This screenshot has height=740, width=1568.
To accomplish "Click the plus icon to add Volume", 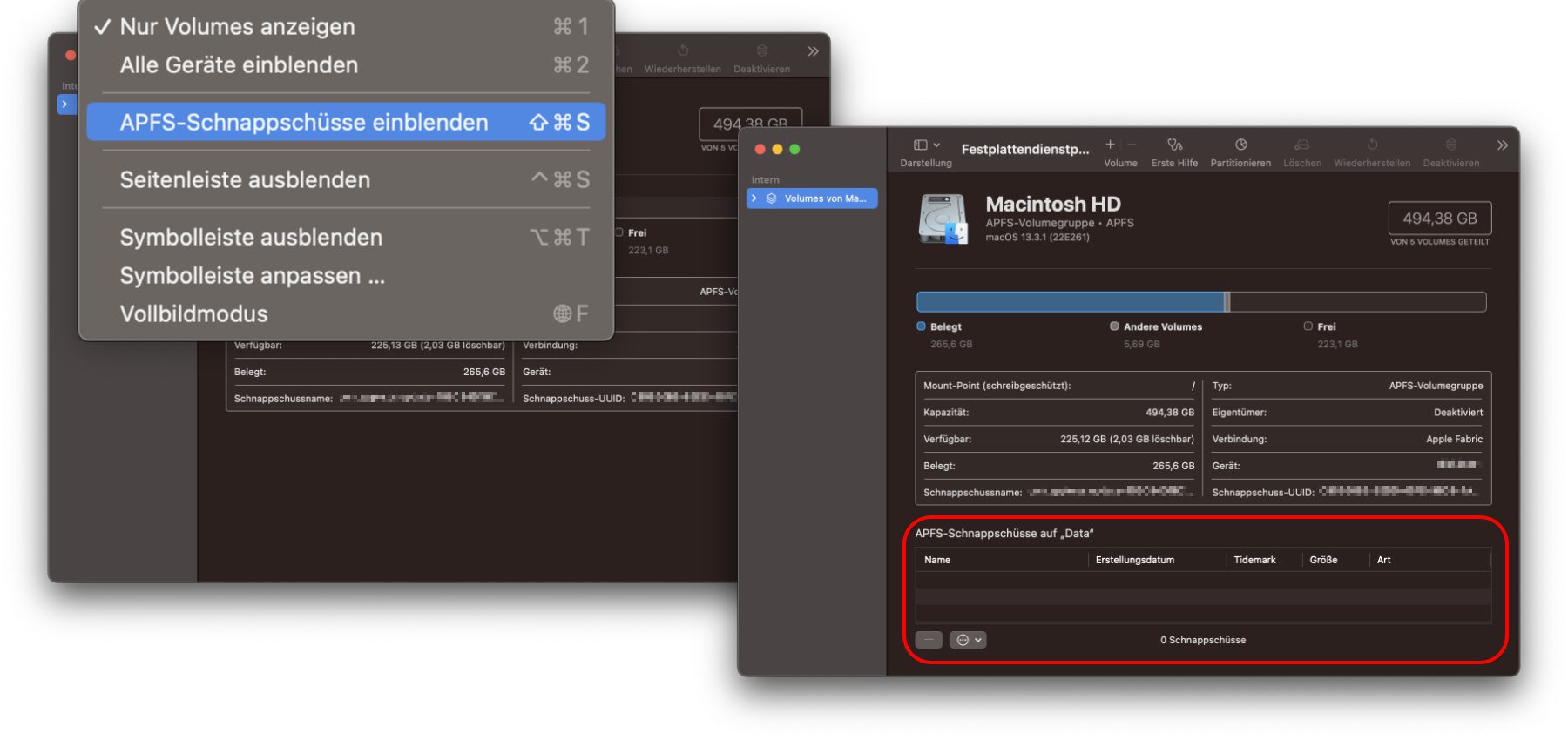I will [x=1110, y=145].
